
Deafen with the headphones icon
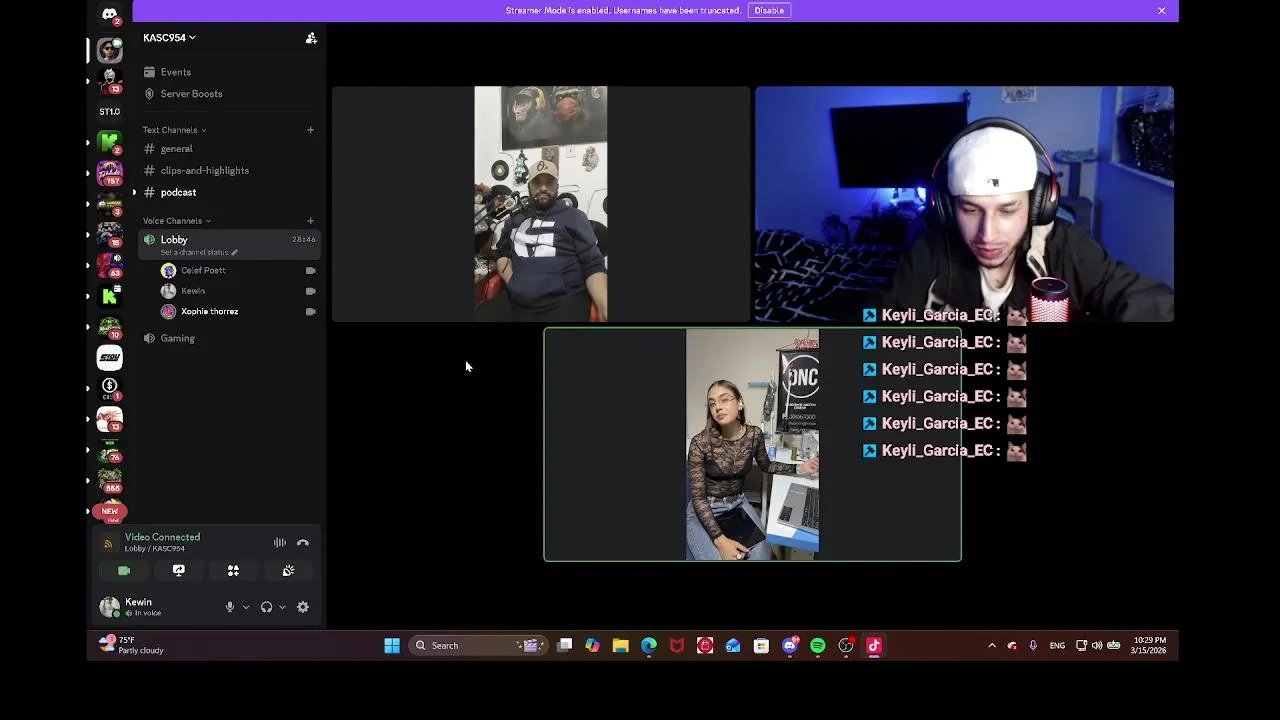266,607
